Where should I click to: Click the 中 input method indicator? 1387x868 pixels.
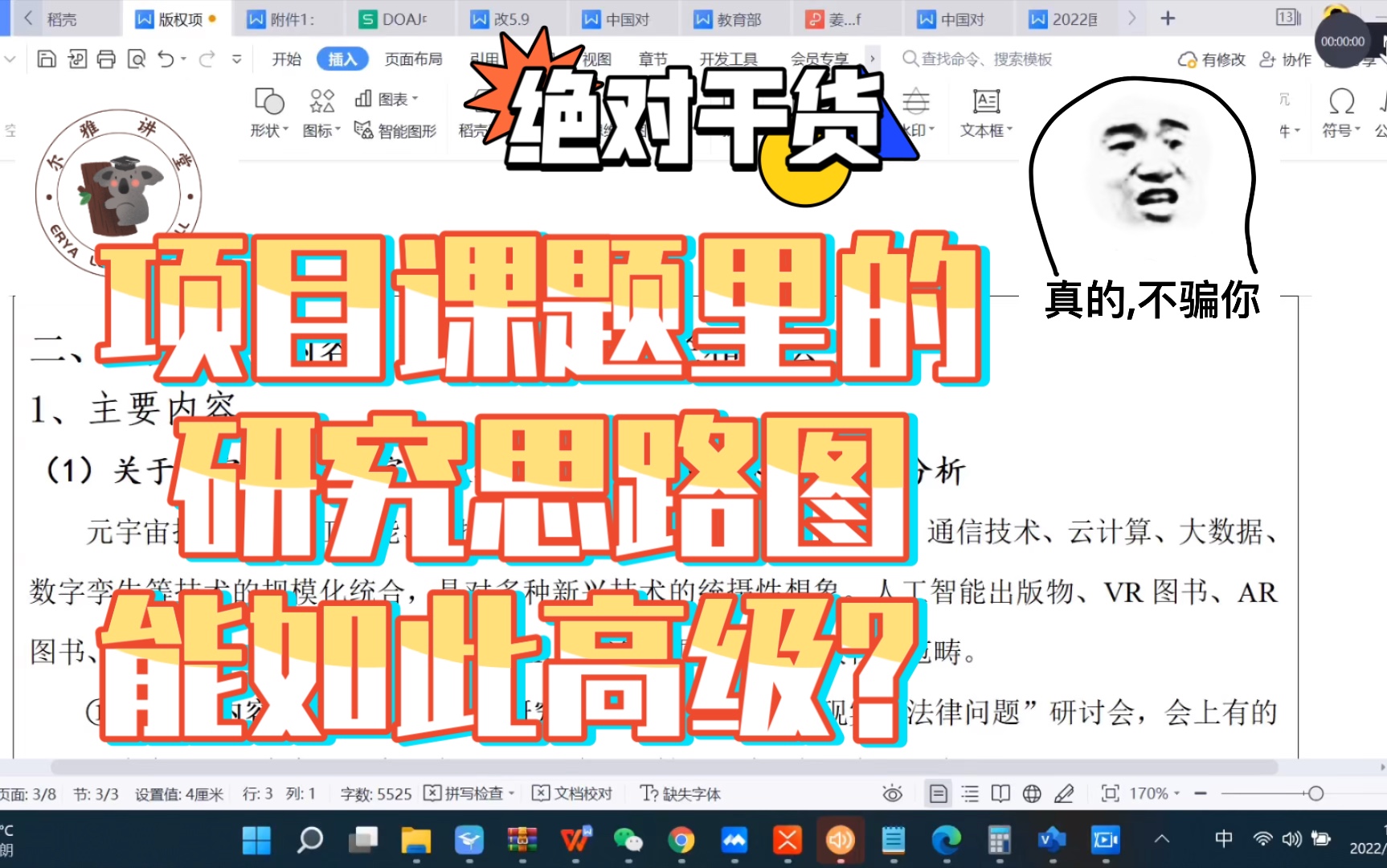(1224, 839)
